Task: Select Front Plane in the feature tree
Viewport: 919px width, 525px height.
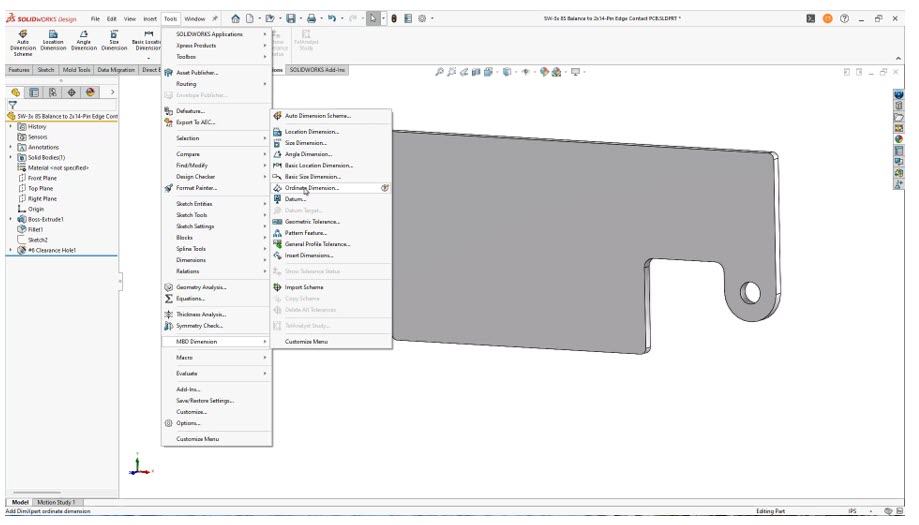Action: pyautogui.click(x=42, y=178)
